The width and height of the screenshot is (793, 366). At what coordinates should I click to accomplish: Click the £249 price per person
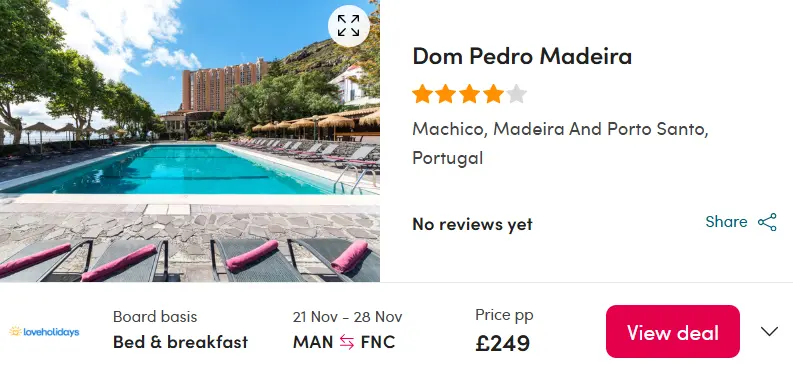tap(502, 343)
